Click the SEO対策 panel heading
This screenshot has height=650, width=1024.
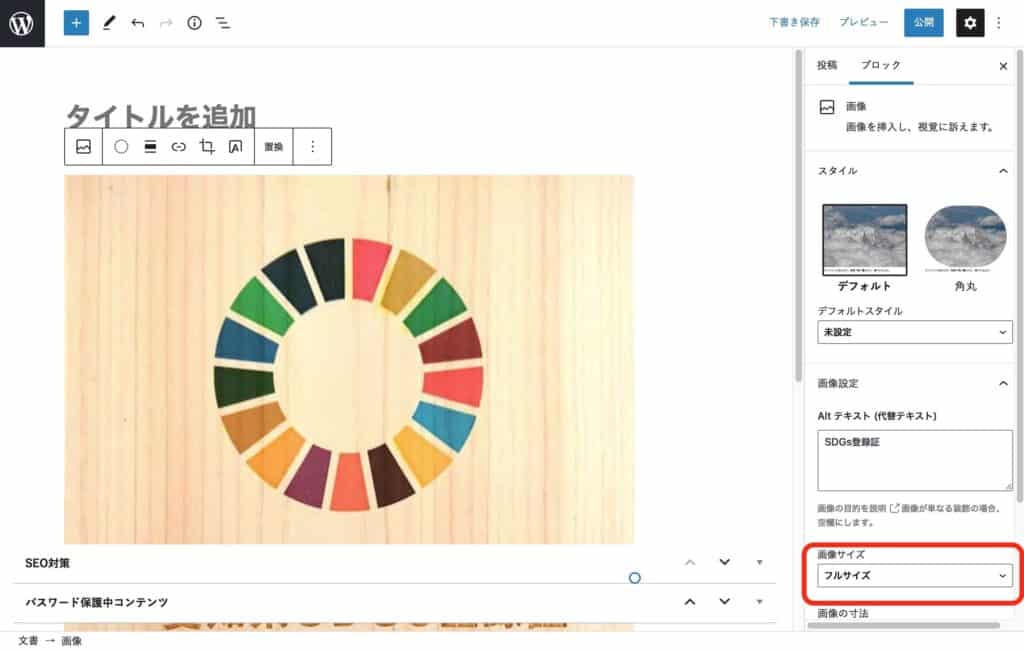point(47,563)
